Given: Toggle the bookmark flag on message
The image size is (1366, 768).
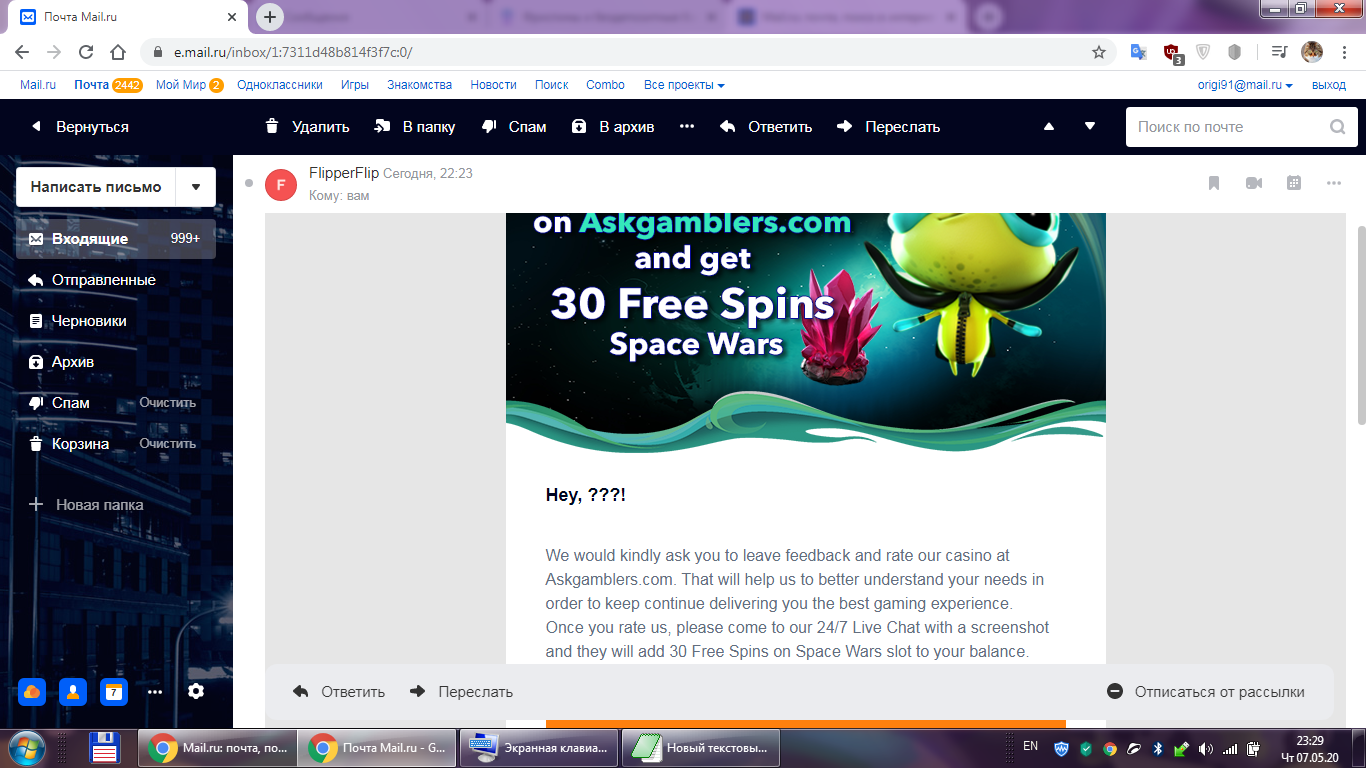Looking at the screenshot, I should [1214, 183].
